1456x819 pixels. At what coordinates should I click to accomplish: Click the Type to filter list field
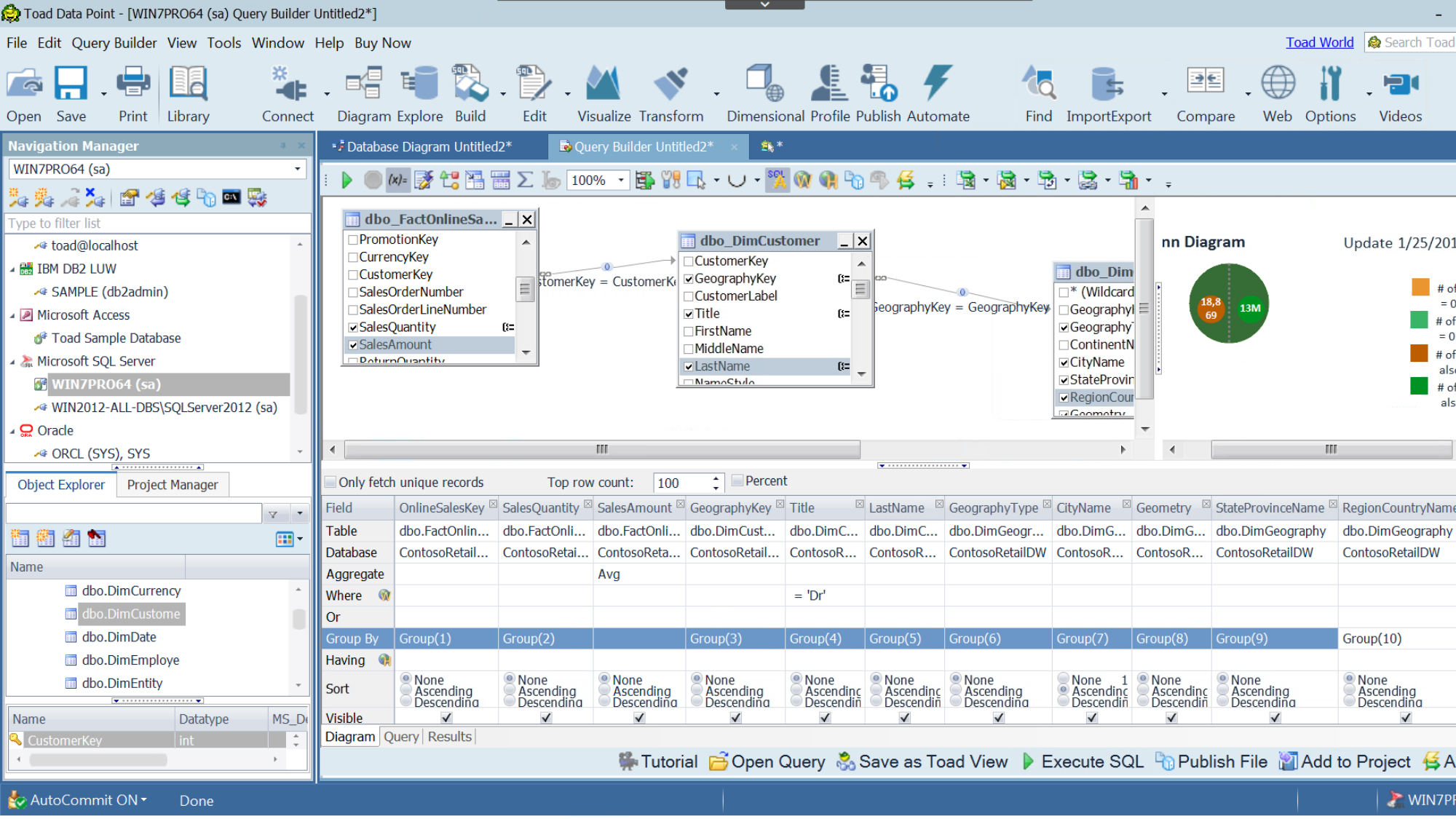pos(158,223)
